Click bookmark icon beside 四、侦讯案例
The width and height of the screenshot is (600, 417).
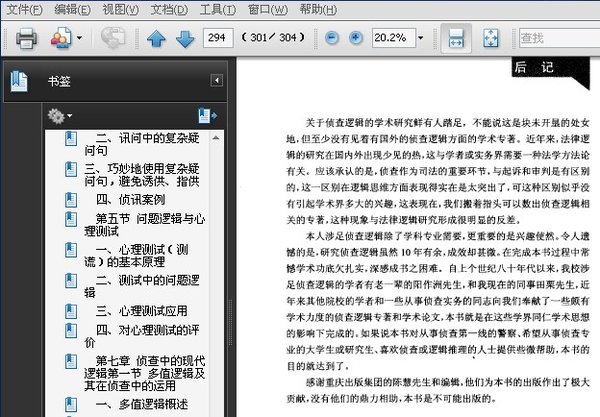point(71,200)
